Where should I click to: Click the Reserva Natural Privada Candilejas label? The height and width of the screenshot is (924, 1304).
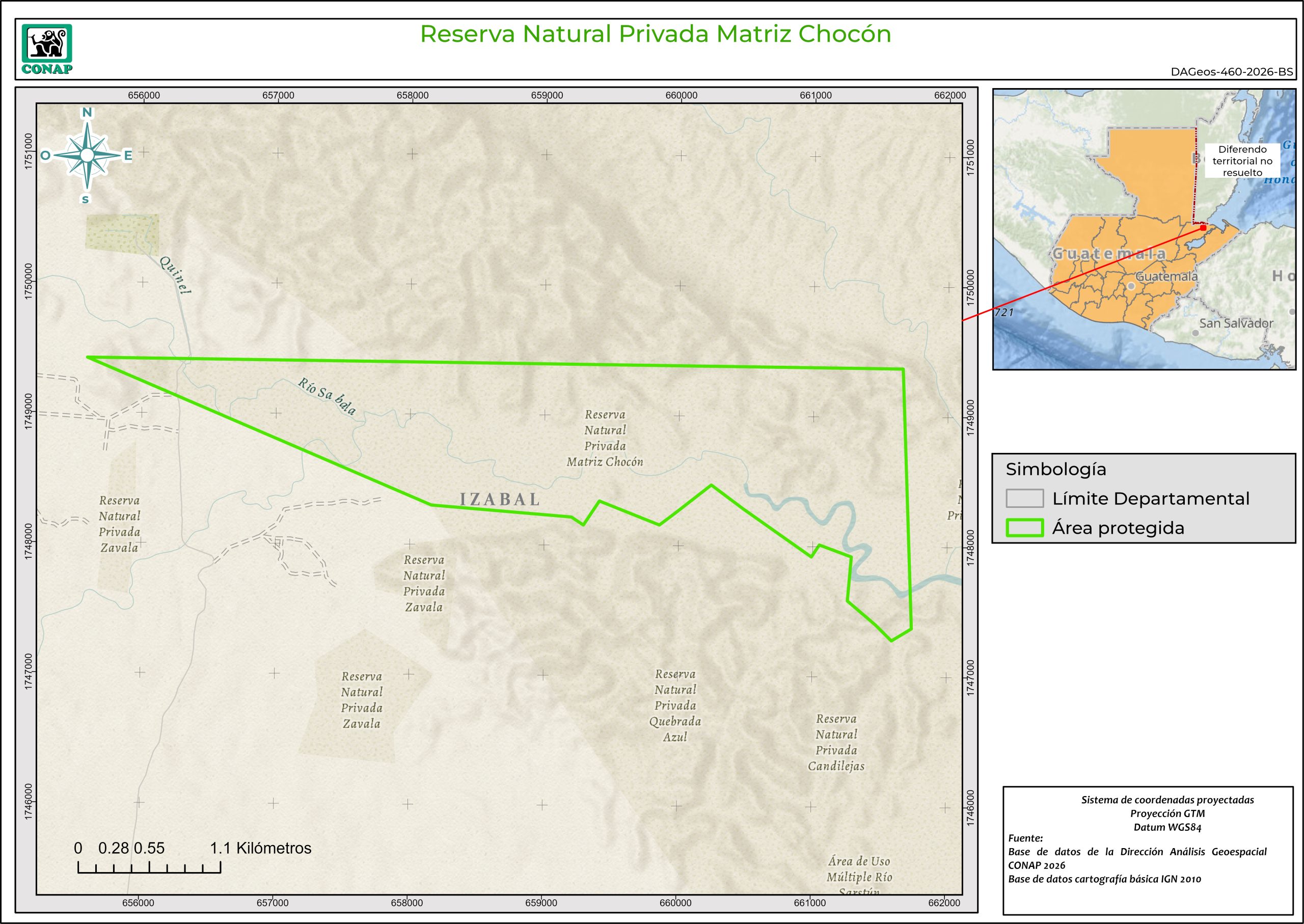point(836,743)
